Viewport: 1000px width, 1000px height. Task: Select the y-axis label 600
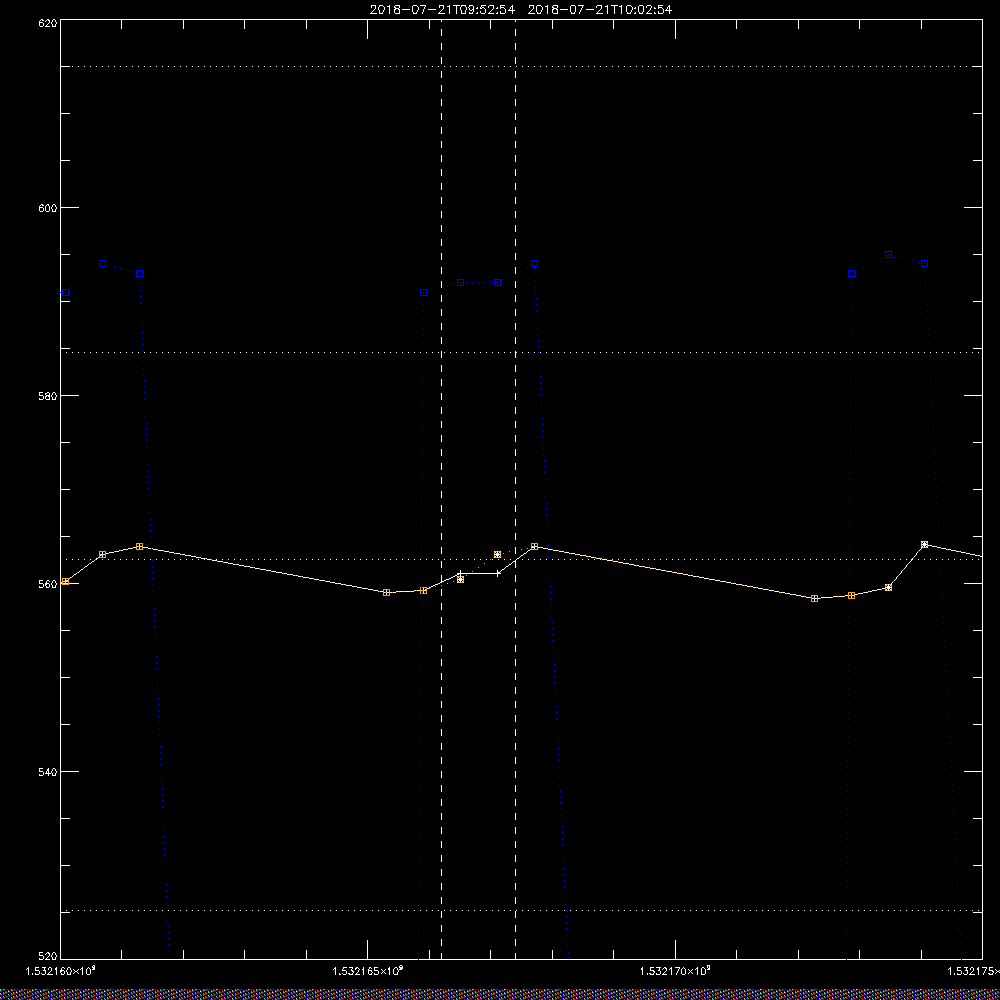pyautogui.click(x=48, y=208)
